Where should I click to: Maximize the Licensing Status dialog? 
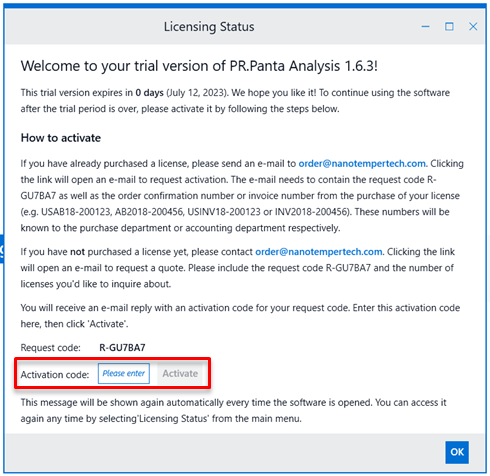(x=449, y=27)
